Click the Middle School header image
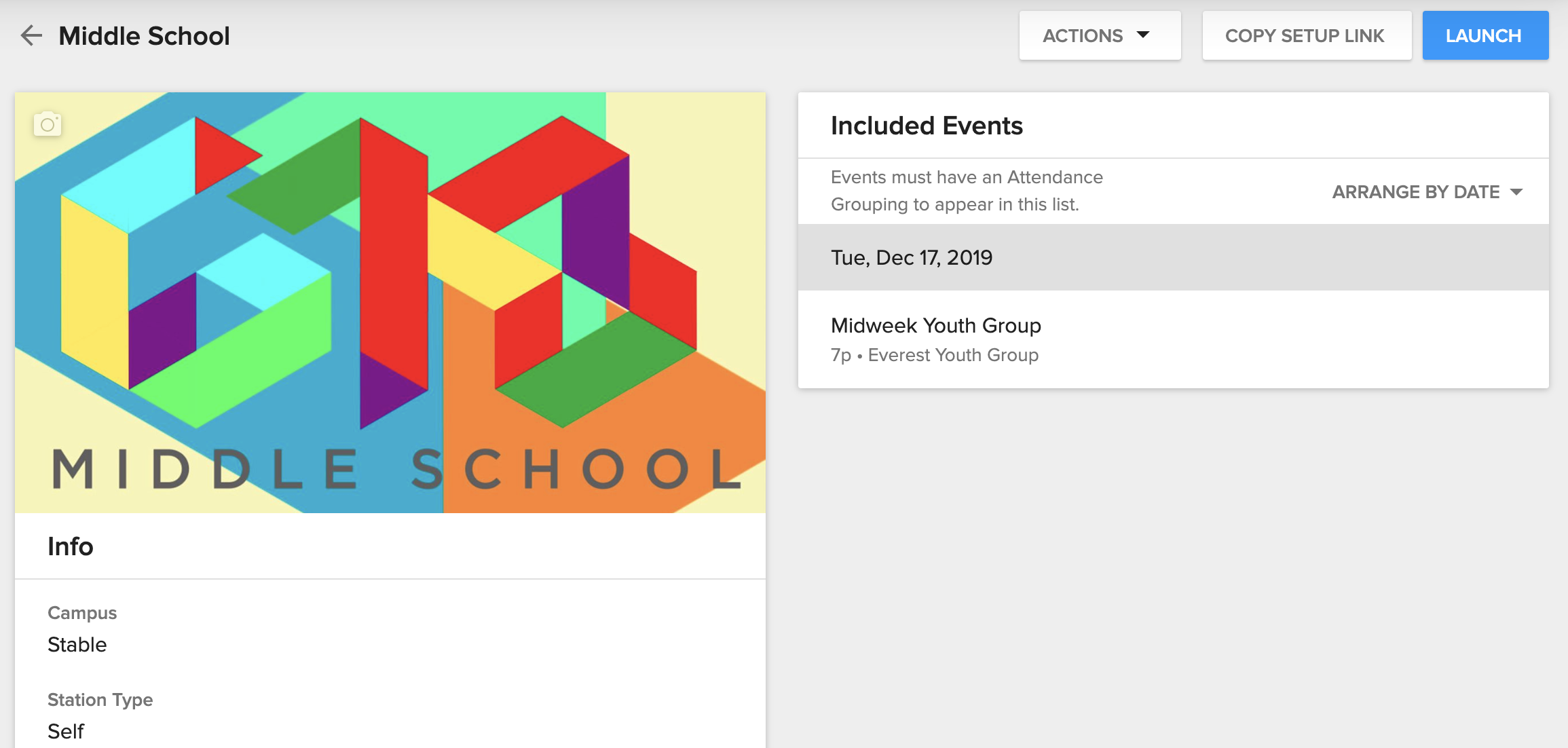The image size is (1568, 748). click(x=390, y=302)
